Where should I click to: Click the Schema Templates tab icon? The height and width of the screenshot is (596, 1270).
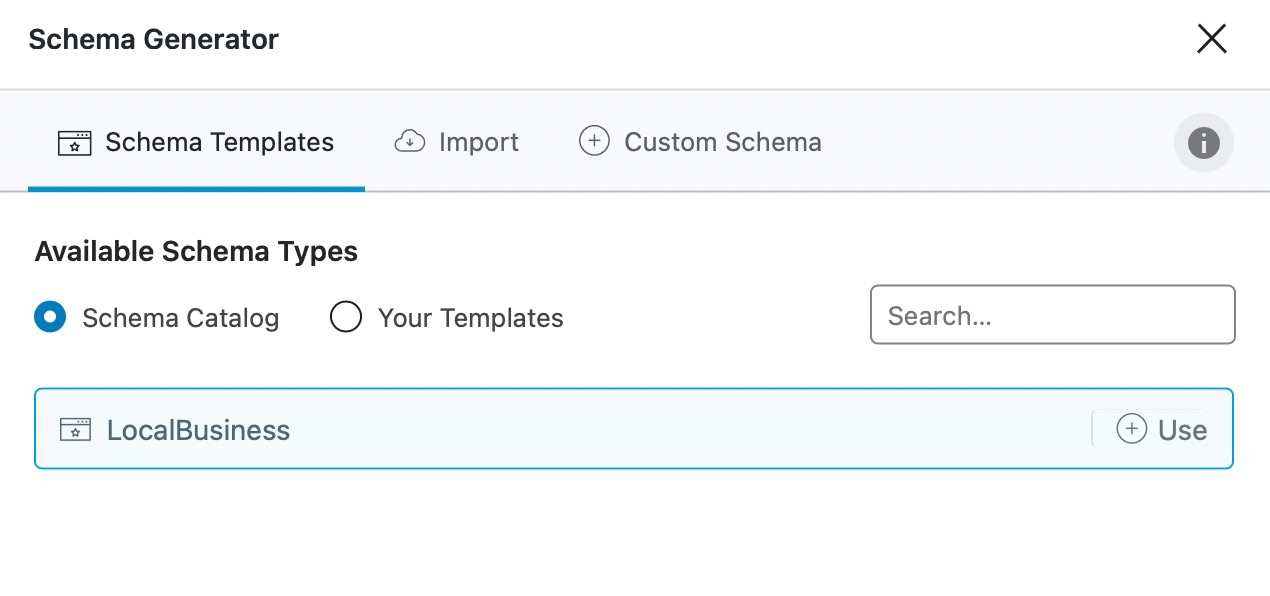coord(75,142)
